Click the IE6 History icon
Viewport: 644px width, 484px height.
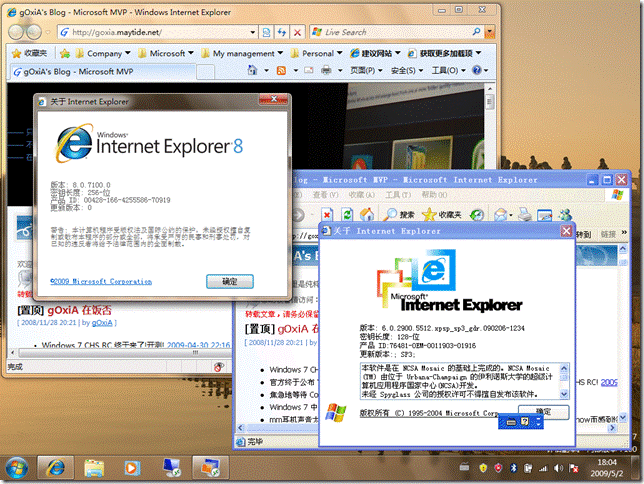pyautogui.click(x=477, y=214)
